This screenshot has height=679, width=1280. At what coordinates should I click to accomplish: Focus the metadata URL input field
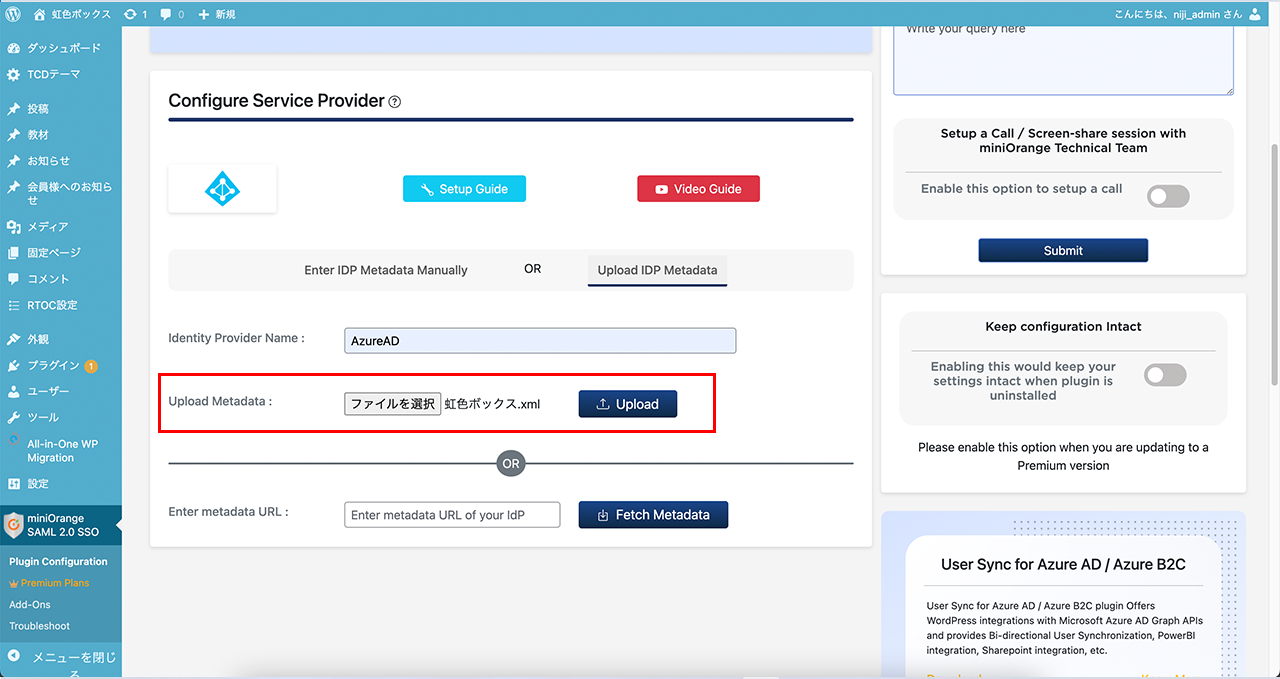point(452,515)
